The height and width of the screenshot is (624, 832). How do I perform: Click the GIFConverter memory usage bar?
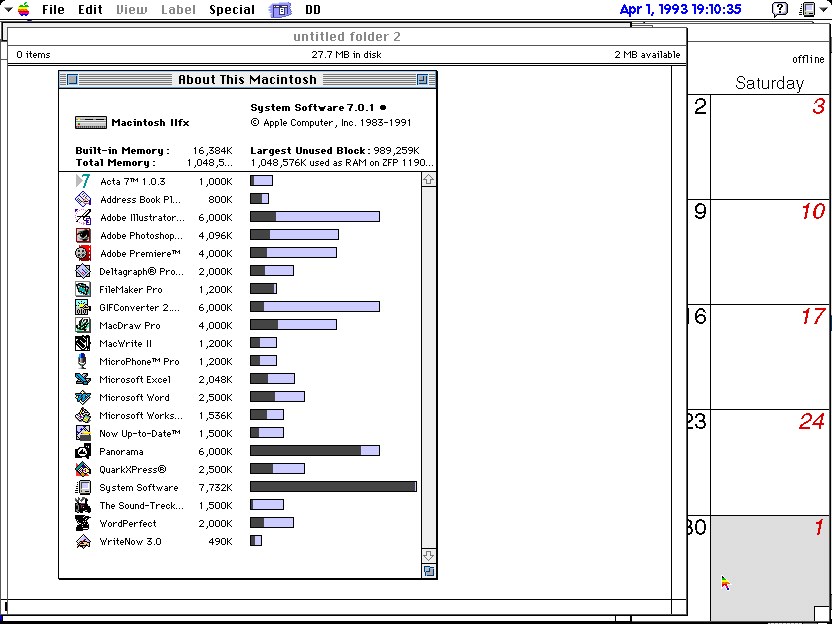[315, 307]
